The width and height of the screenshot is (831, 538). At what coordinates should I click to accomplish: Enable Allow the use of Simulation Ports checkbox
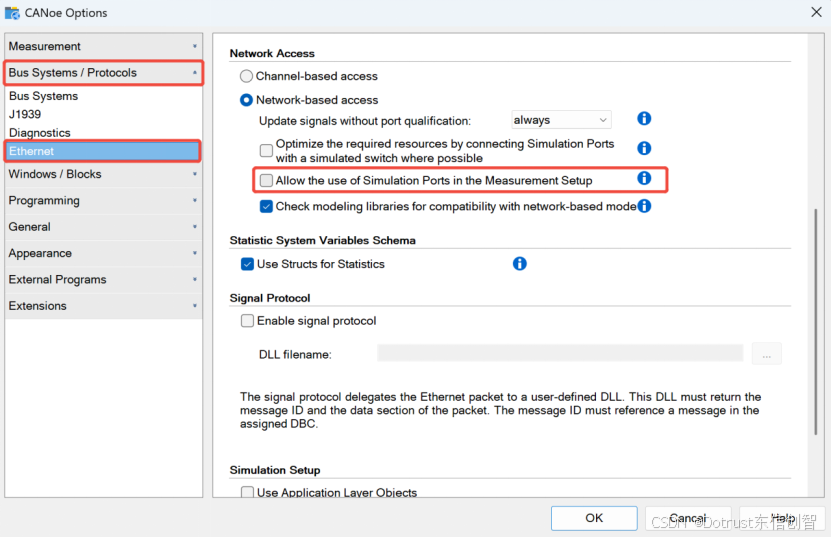[x=266, y=180]
